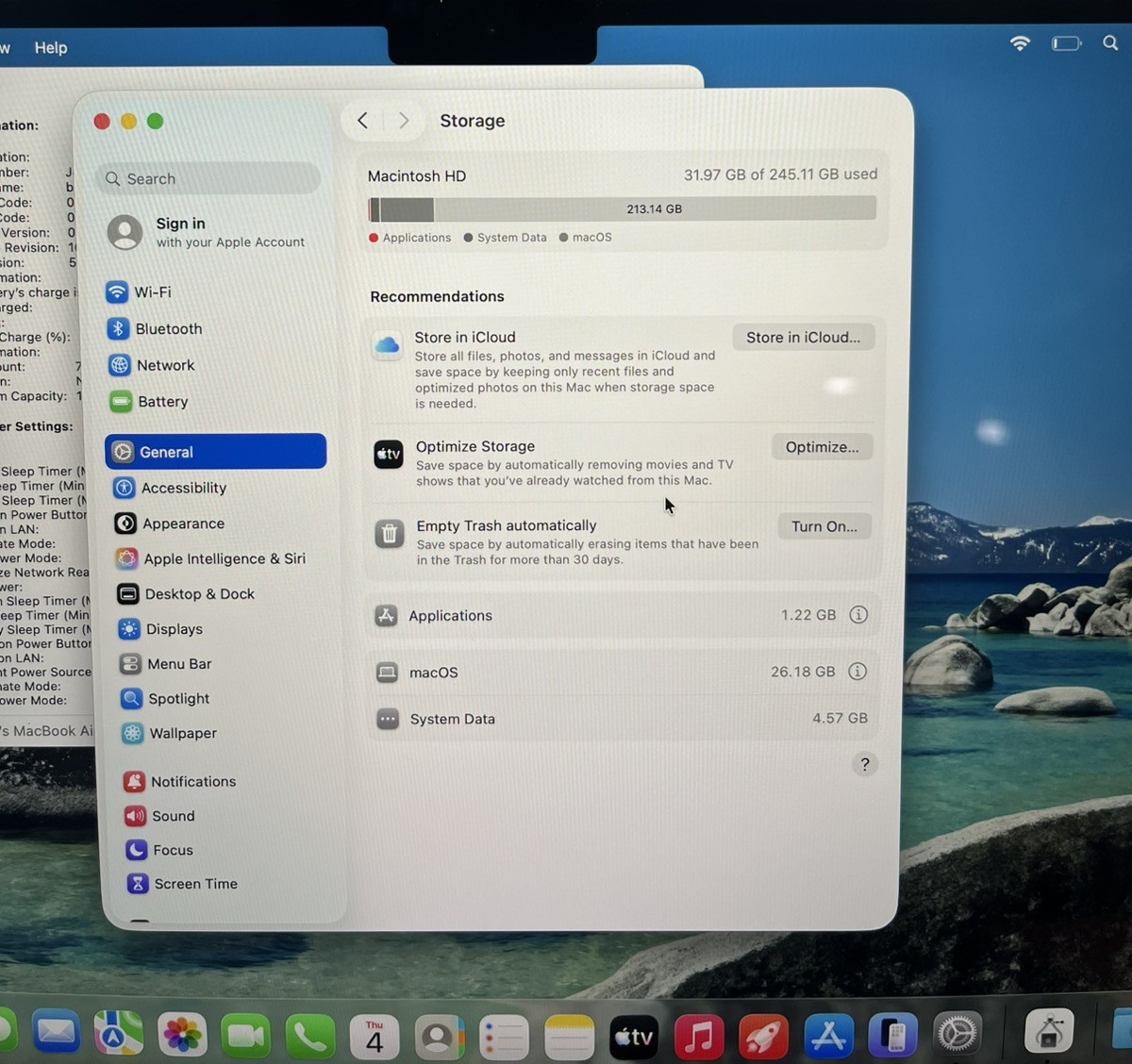
Task: Open Notes from the Dock
Action: click(569, 1038)
